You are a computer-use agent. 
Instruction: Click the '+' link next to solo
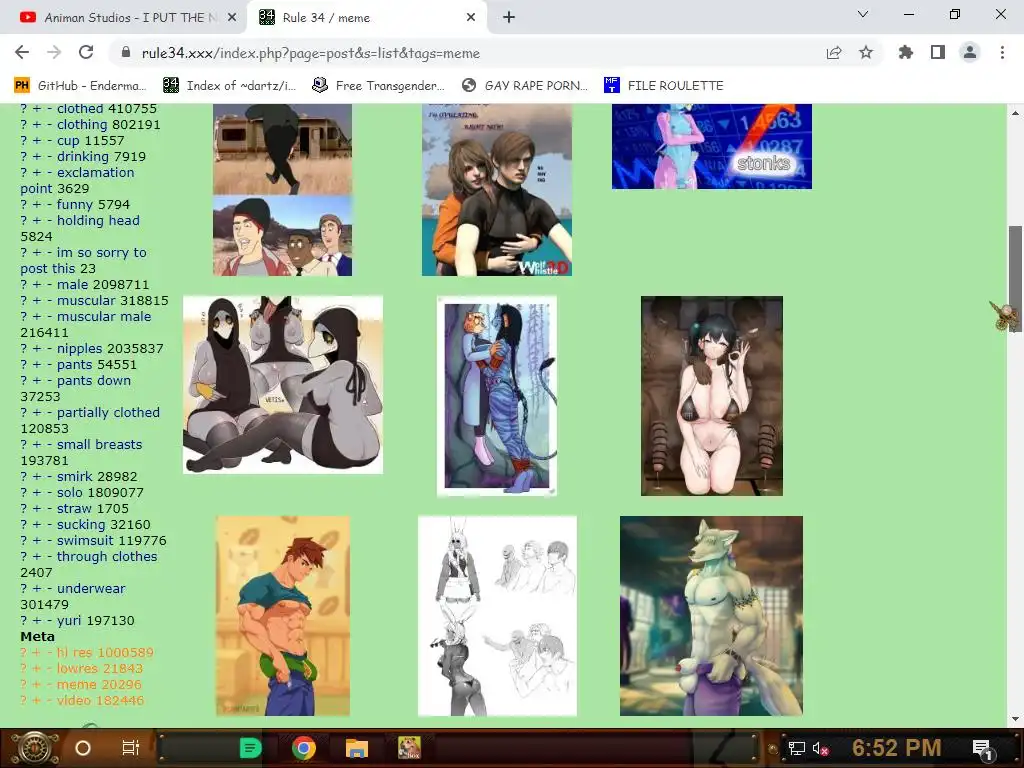37,492
